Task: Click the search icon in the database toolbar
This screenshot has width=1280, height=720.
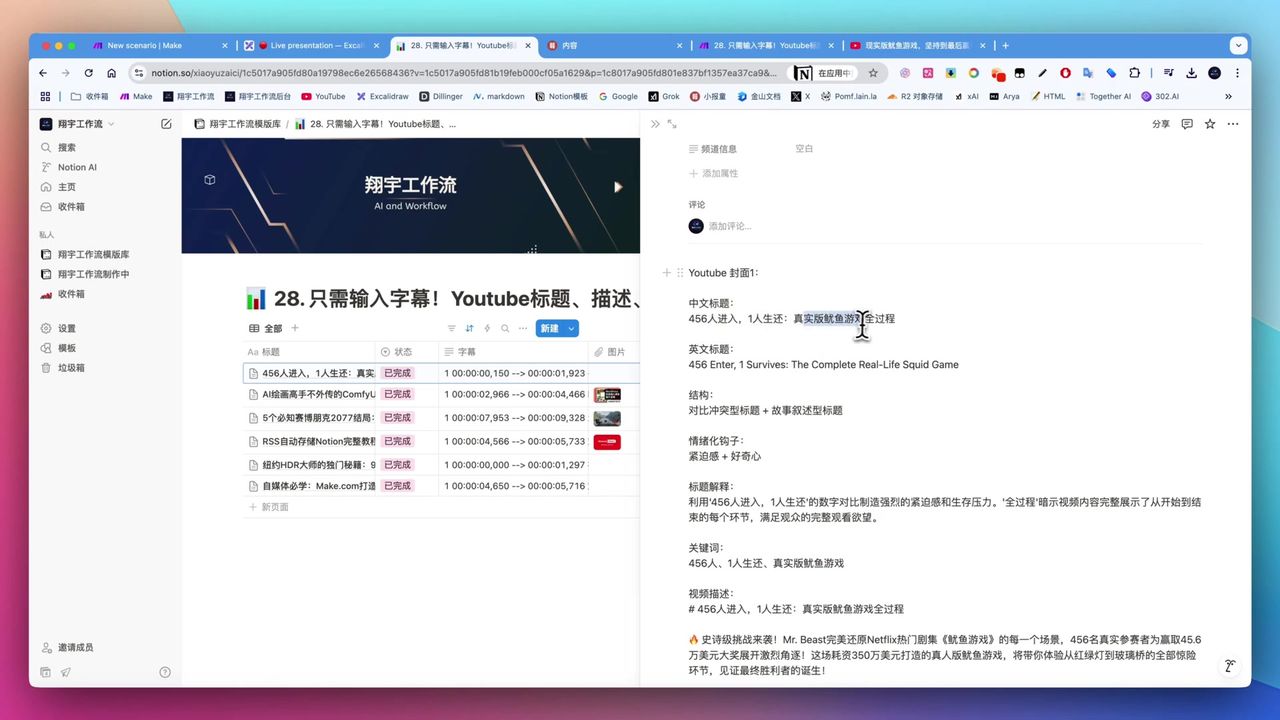Action: [505, 328]
